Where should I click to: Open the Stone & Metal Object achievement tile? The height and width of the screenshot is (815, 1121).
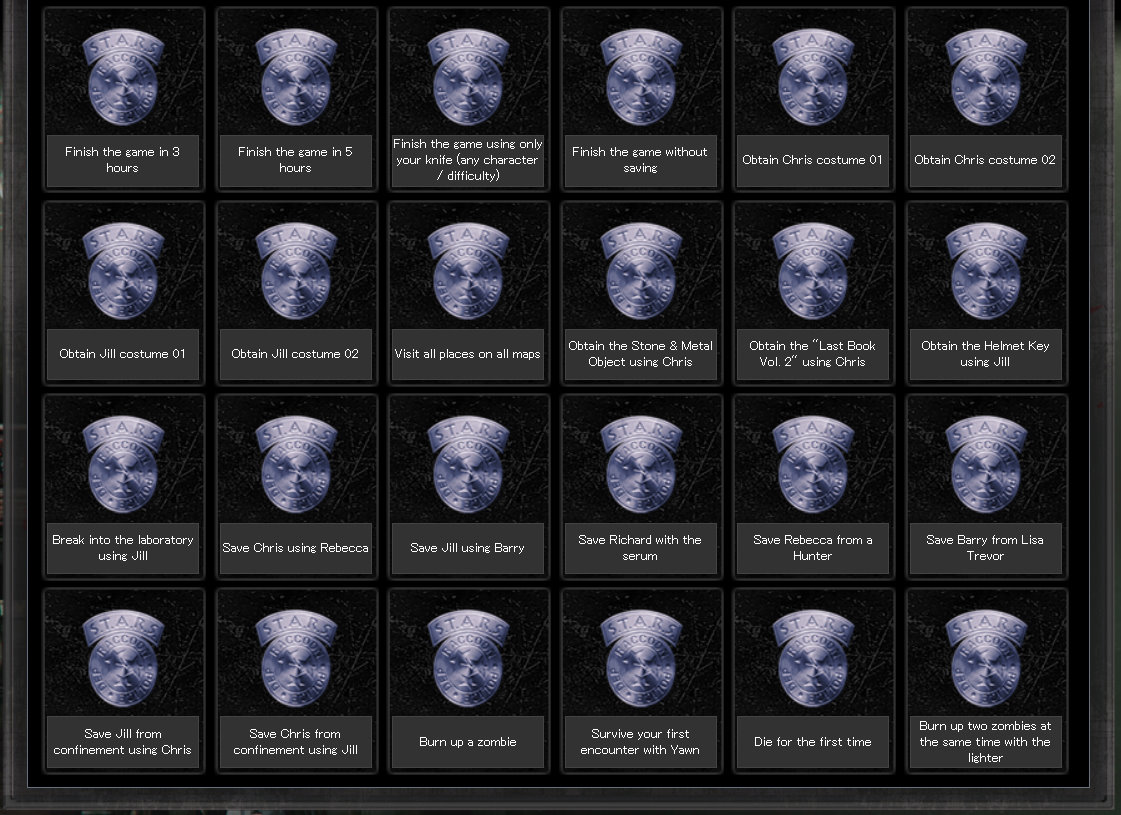click(x=641, y=292)
